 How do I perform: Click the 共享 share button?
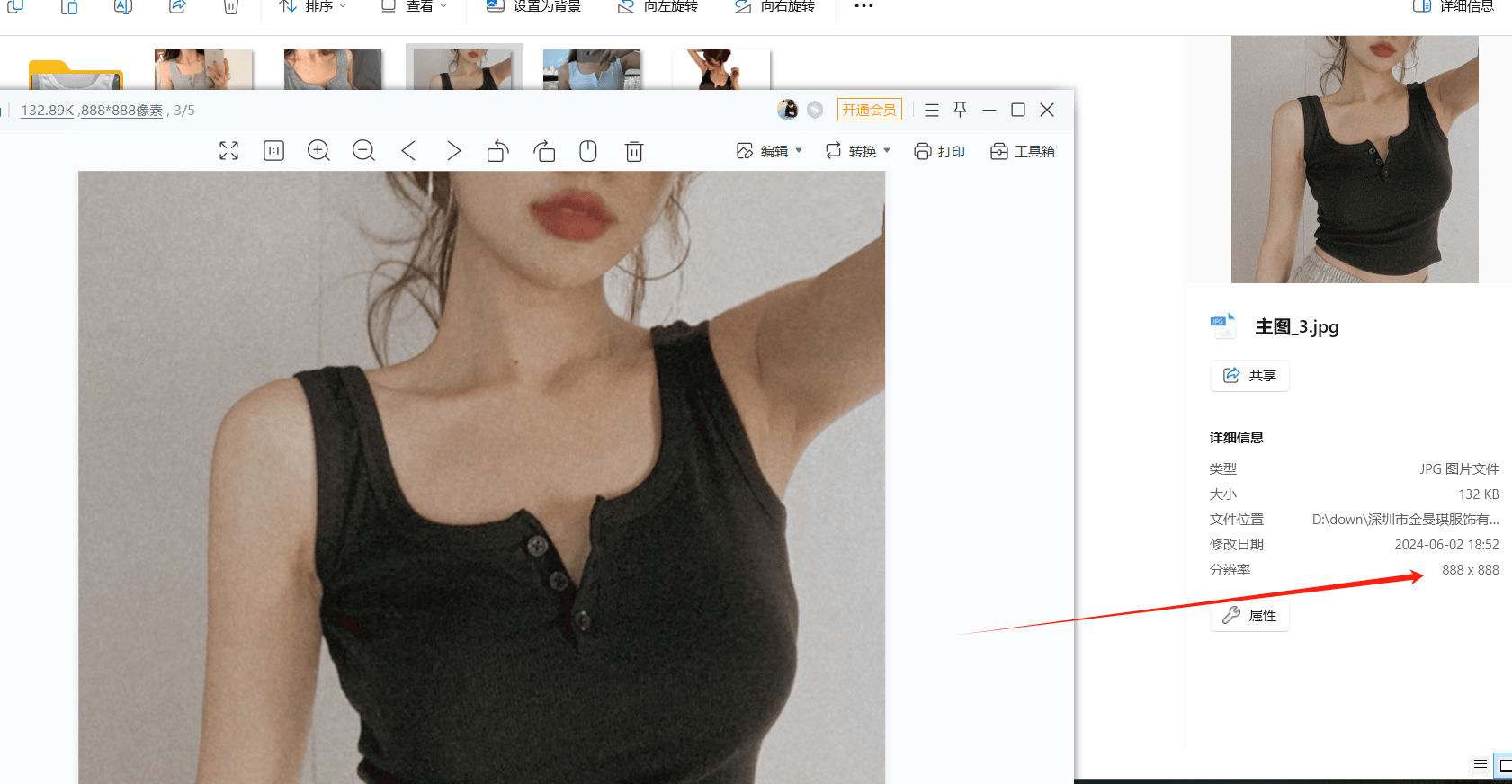1249,376
